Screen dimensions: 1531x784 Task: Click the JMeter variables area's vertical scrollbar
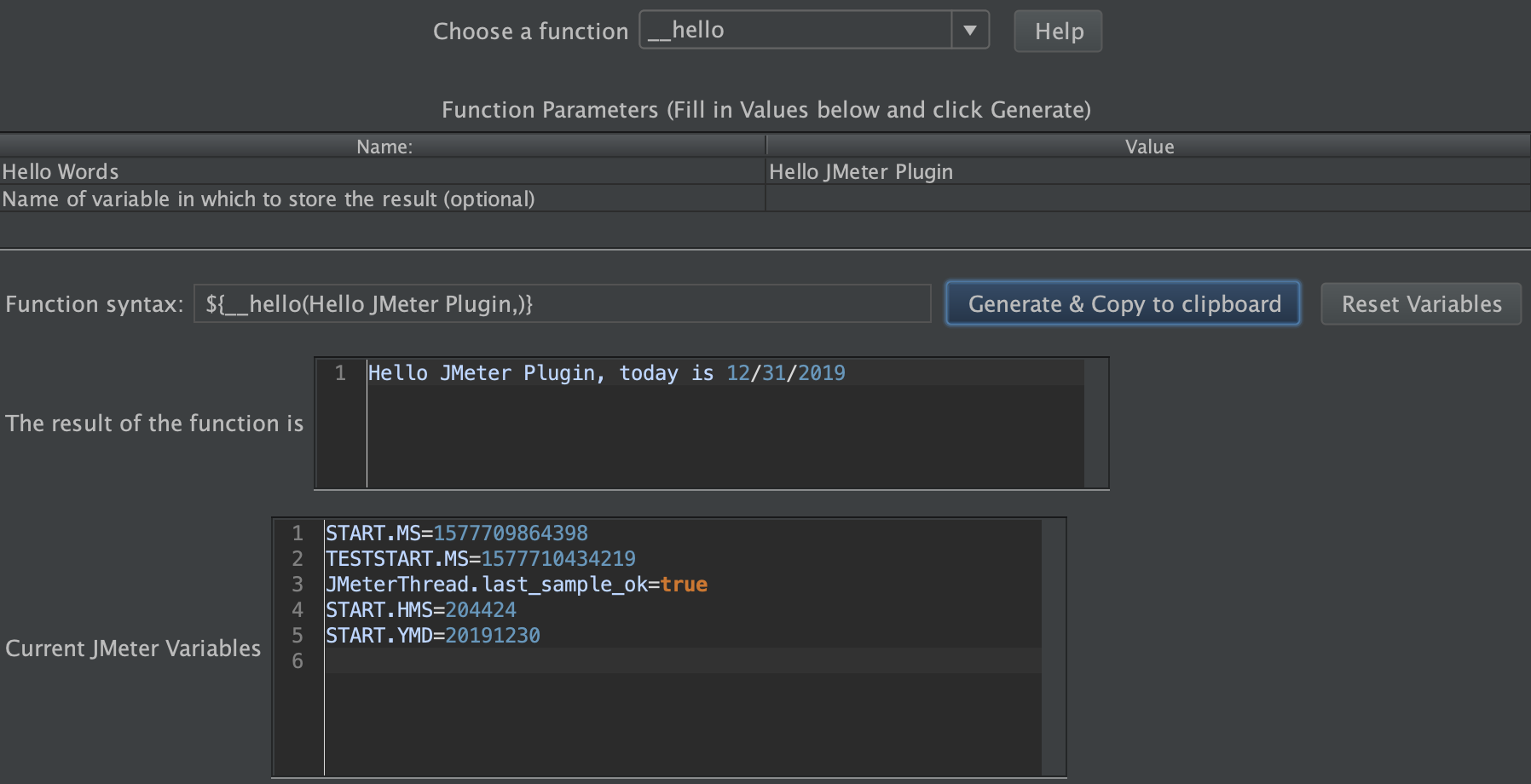[1053, 648]
